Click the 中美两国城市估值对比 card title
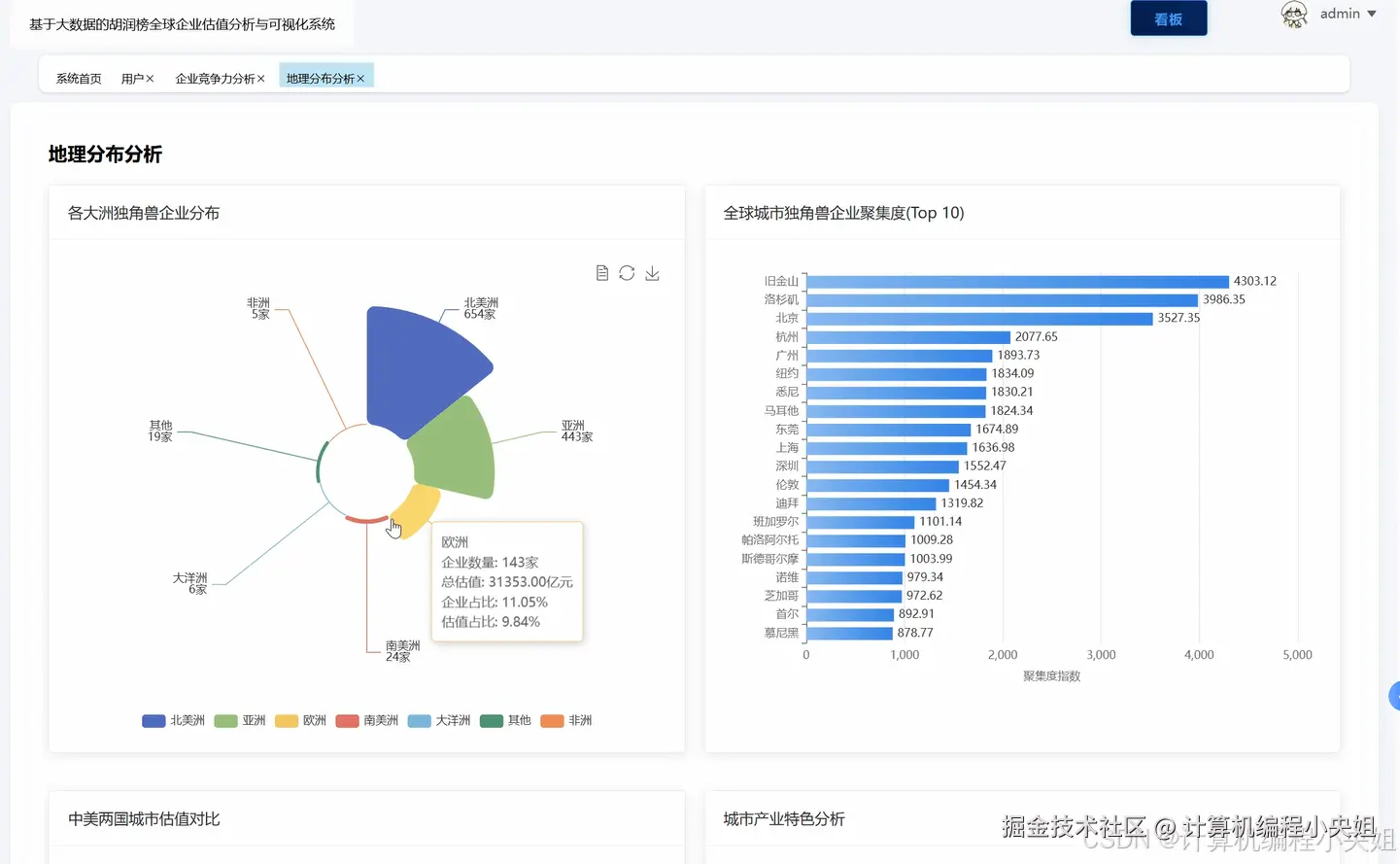Viewport: 1400px width, 864px height. click(144, 819)
